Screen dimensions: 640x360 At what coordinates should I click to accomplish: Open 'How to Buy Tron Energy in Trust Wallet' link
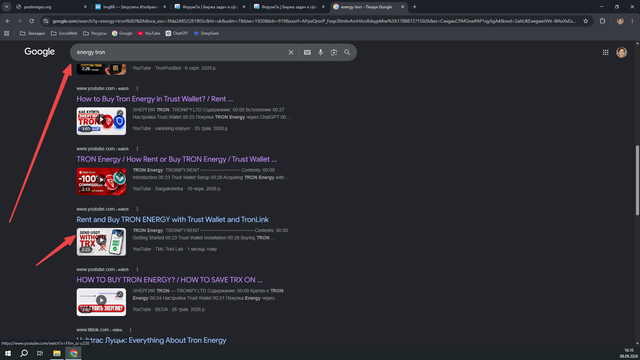pos(155,99)
